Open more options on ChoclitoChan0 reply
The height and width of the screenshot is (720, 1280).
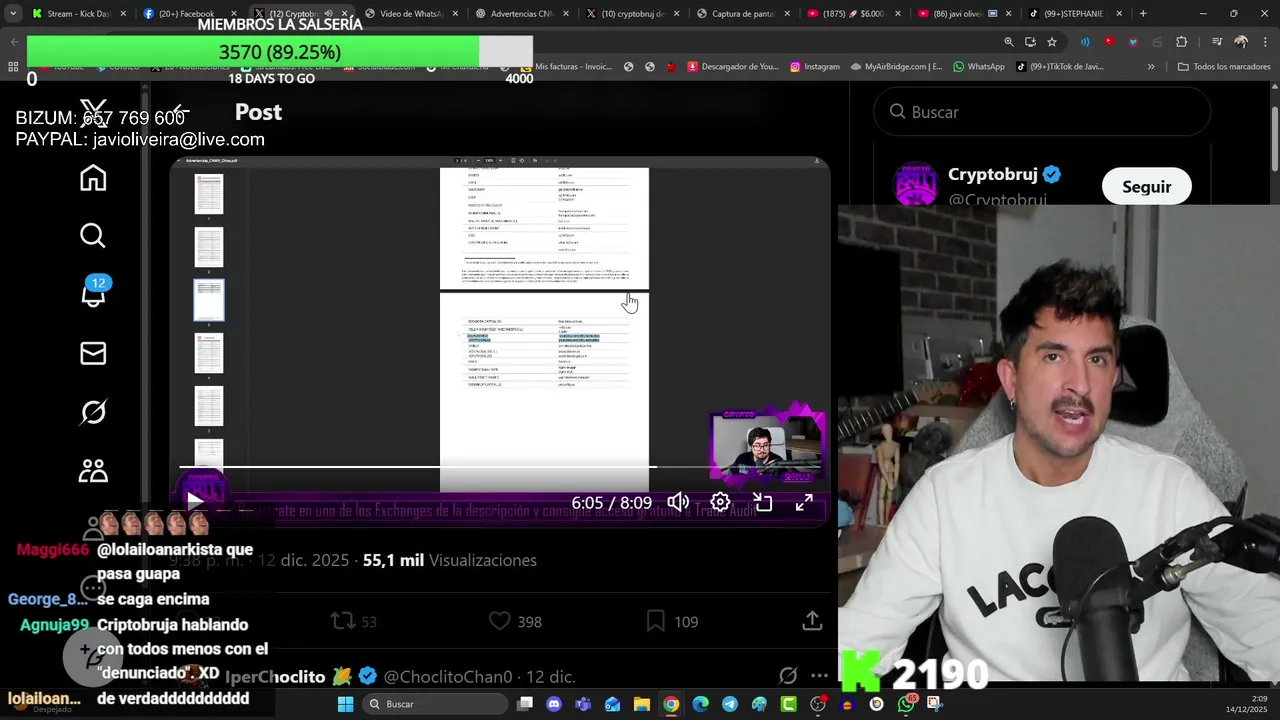pyautogui.click(x=820, y=676)
